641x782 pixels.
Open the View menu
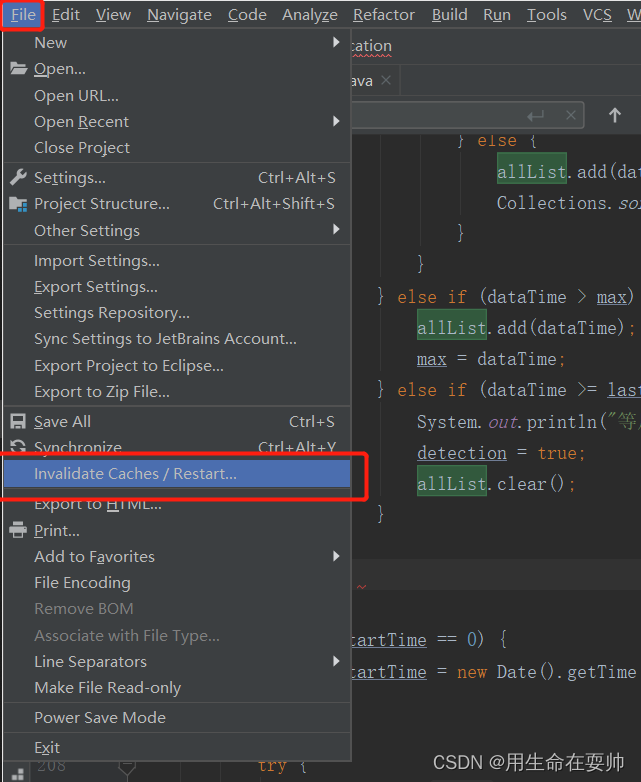(113, 15)
